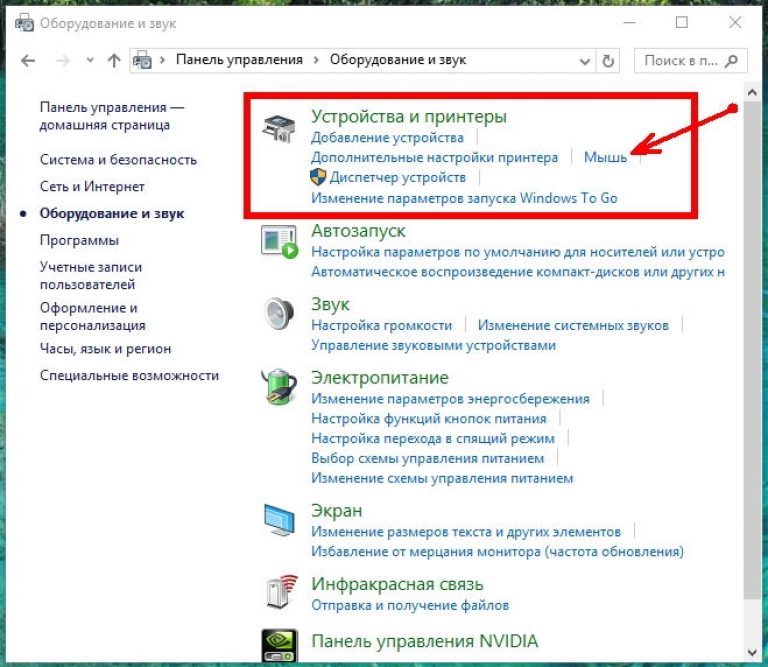Select Программы in the left sidebar

click(x=79, y=240)
